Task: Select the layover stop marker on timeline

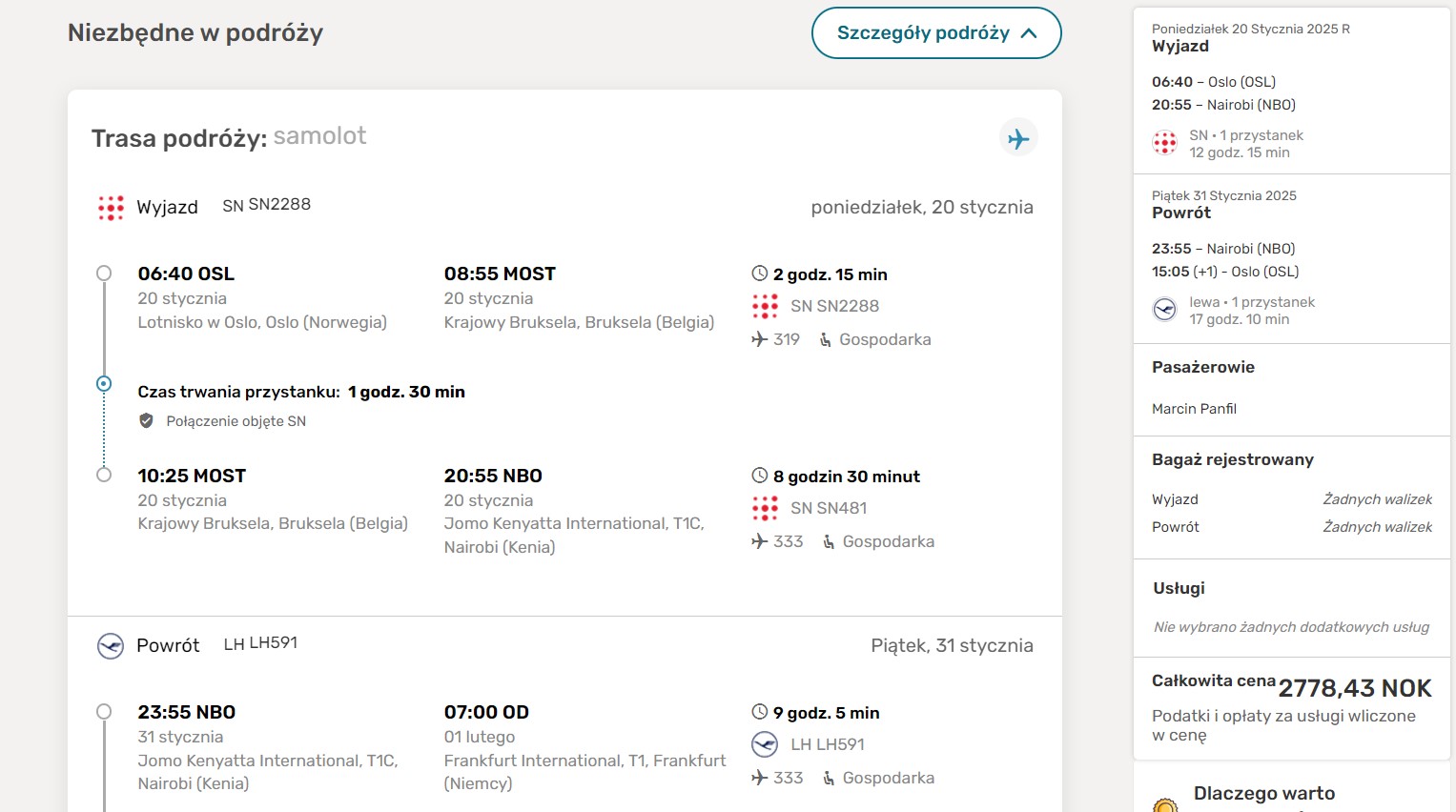Action: tap(104, 384)
